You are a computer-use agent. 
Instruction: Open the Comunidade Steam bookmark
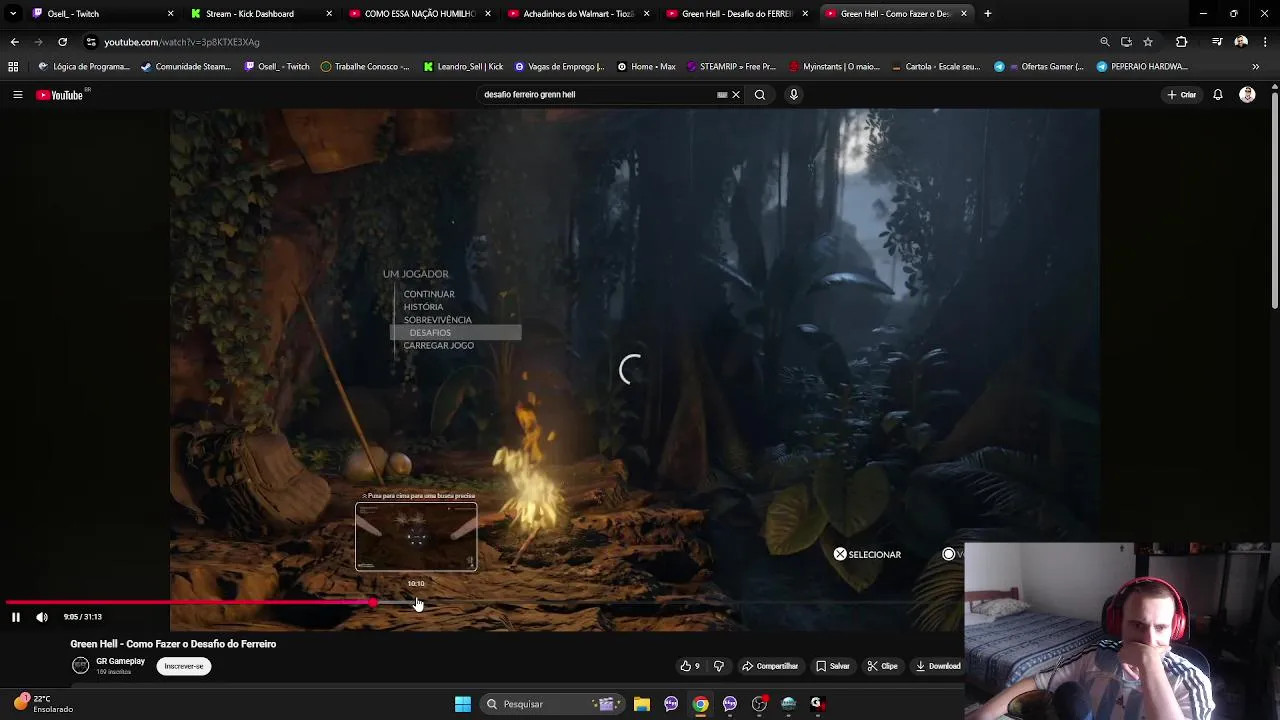point(186,67)
